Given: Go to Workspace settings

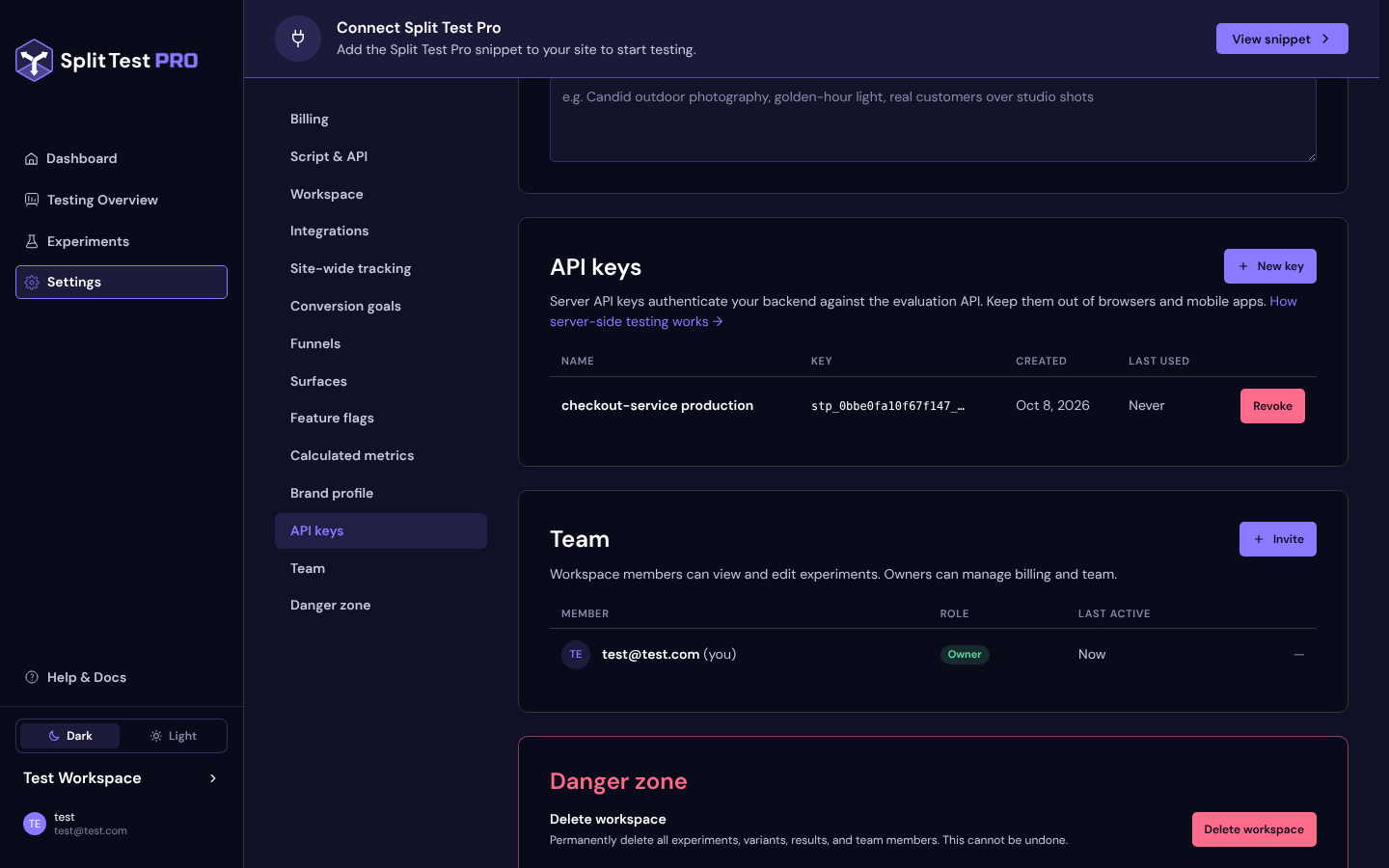Looking at the screenshot, I should (x=381, y=194).
